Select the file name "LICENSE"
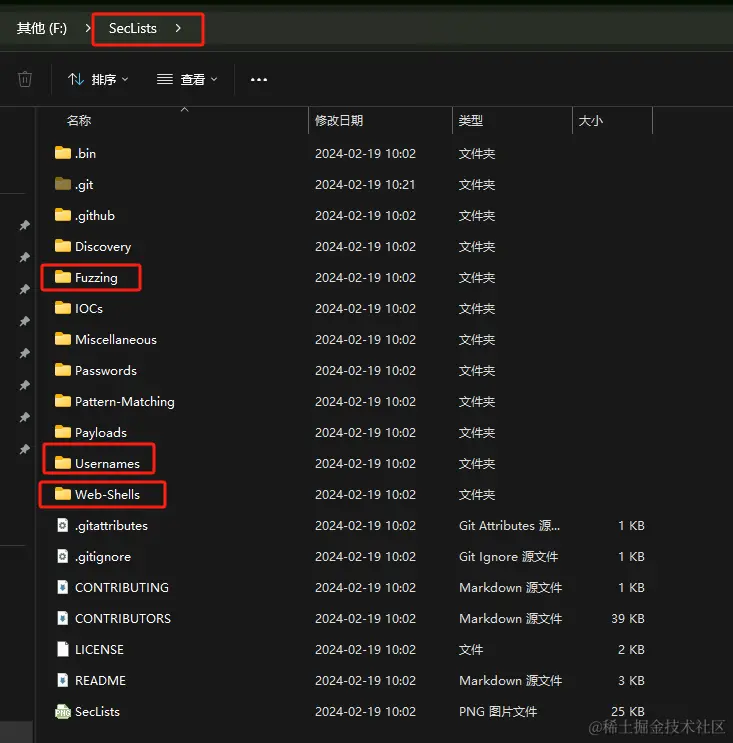Image resolution: width=733 pixels, height=743 pixels. tap(99, 650)
